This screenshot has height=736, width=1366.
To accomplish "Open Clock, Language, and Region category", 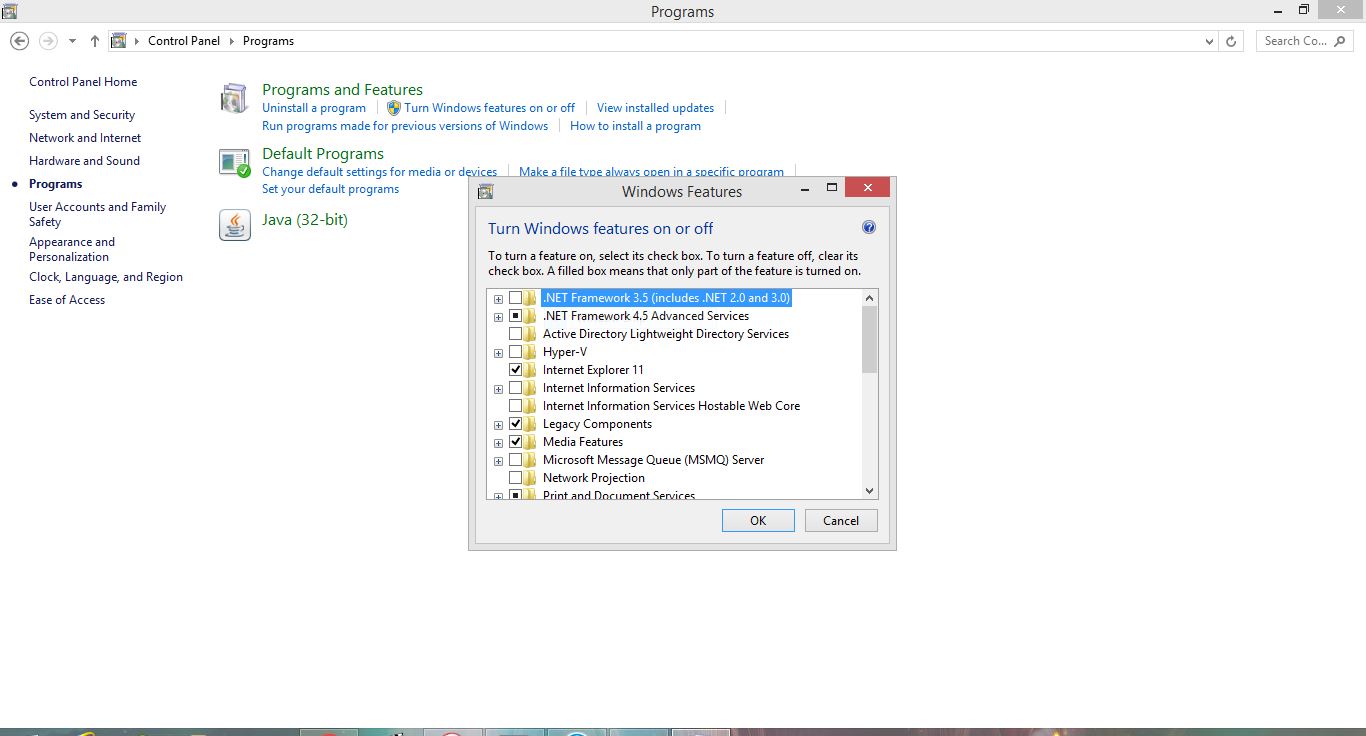I will point(106,277).
